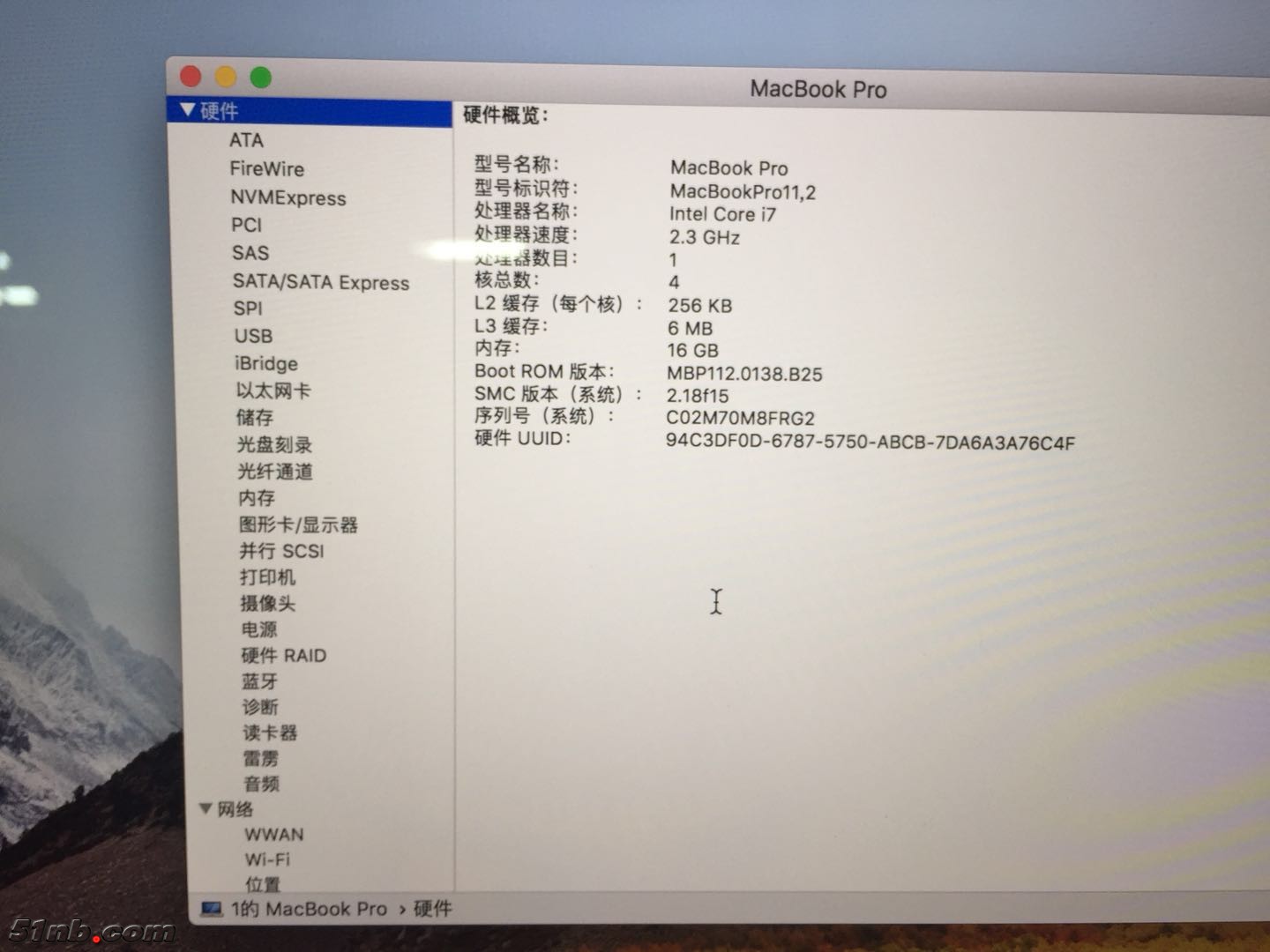Open 图形卡/显示器 graphics info

point(298,524)
